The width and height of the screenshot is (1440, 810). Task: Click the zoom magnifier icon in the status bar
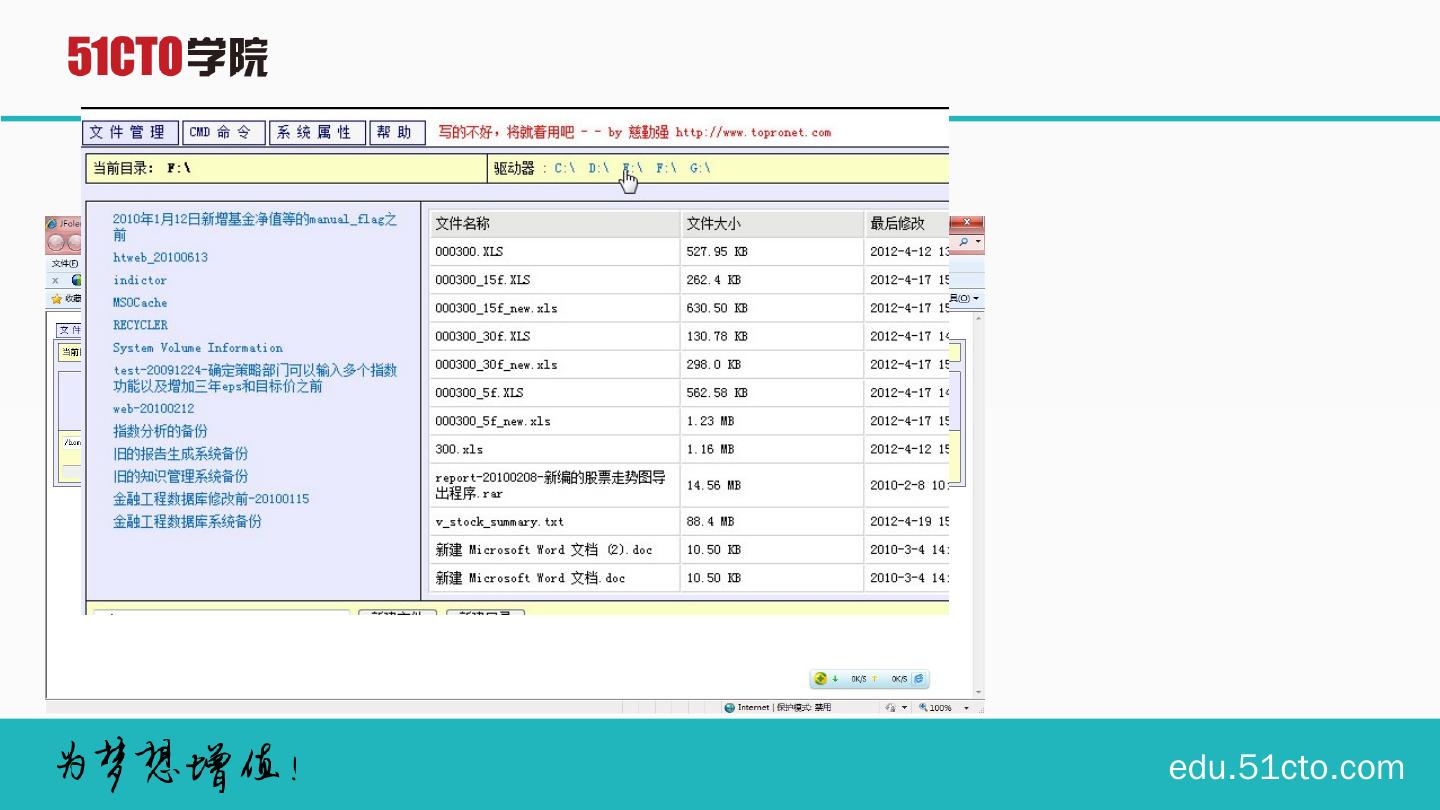coord(923,708)
